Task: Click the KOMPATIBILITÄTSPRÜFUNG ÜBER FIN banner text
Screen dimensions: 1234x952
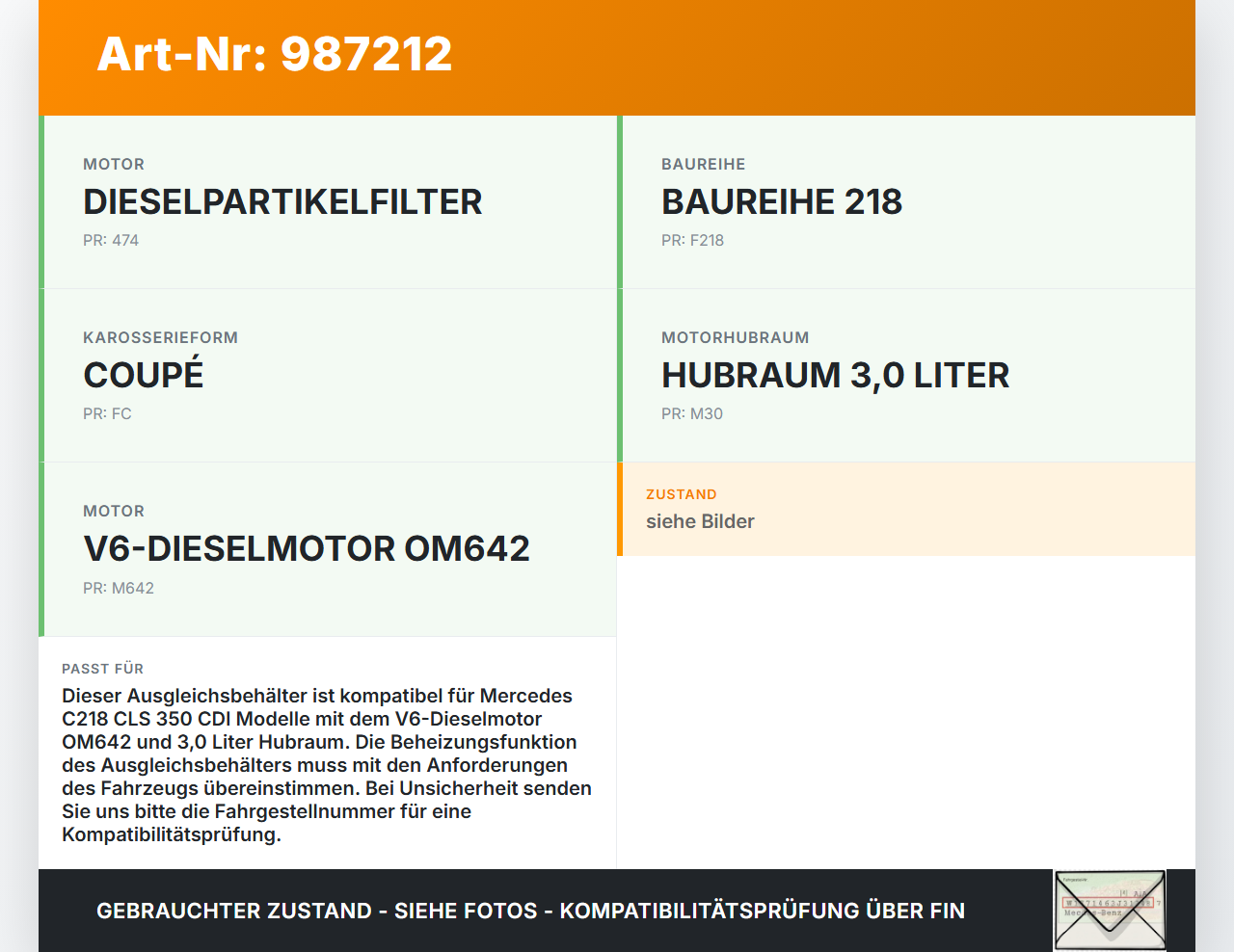Action: tap(530, 911)
